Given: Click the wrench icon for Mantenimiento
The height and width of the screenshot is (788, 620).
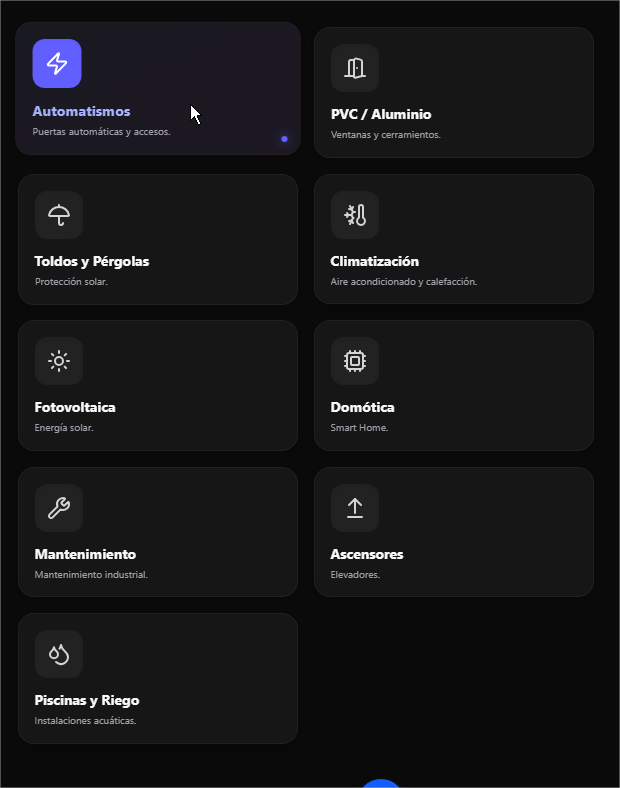Looking at the screenshot, I should click(59, 508).
